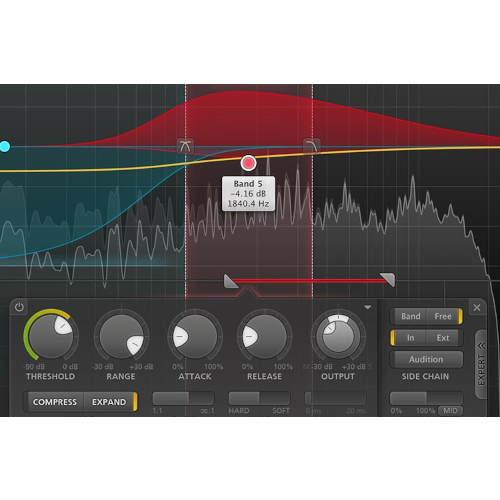Viewport: 500px width, 500px height.
Task: Close the band controls panel
Action: point(477,308)
